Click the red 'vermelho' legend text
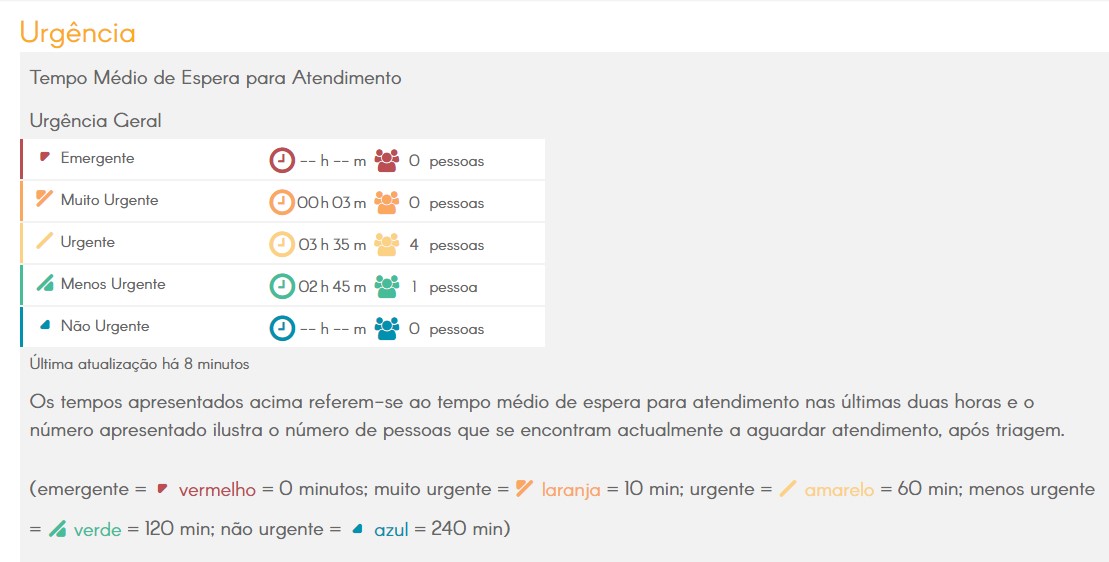The image size is (1109, 562). [217, 489]
